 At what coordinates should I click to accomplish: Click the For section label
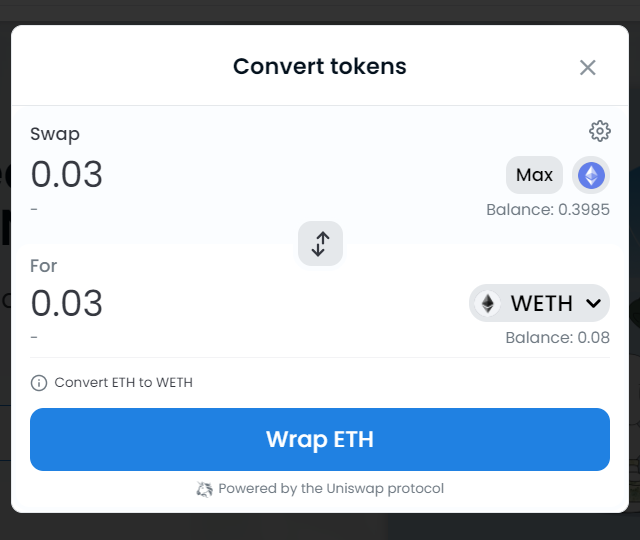[43, 266]
